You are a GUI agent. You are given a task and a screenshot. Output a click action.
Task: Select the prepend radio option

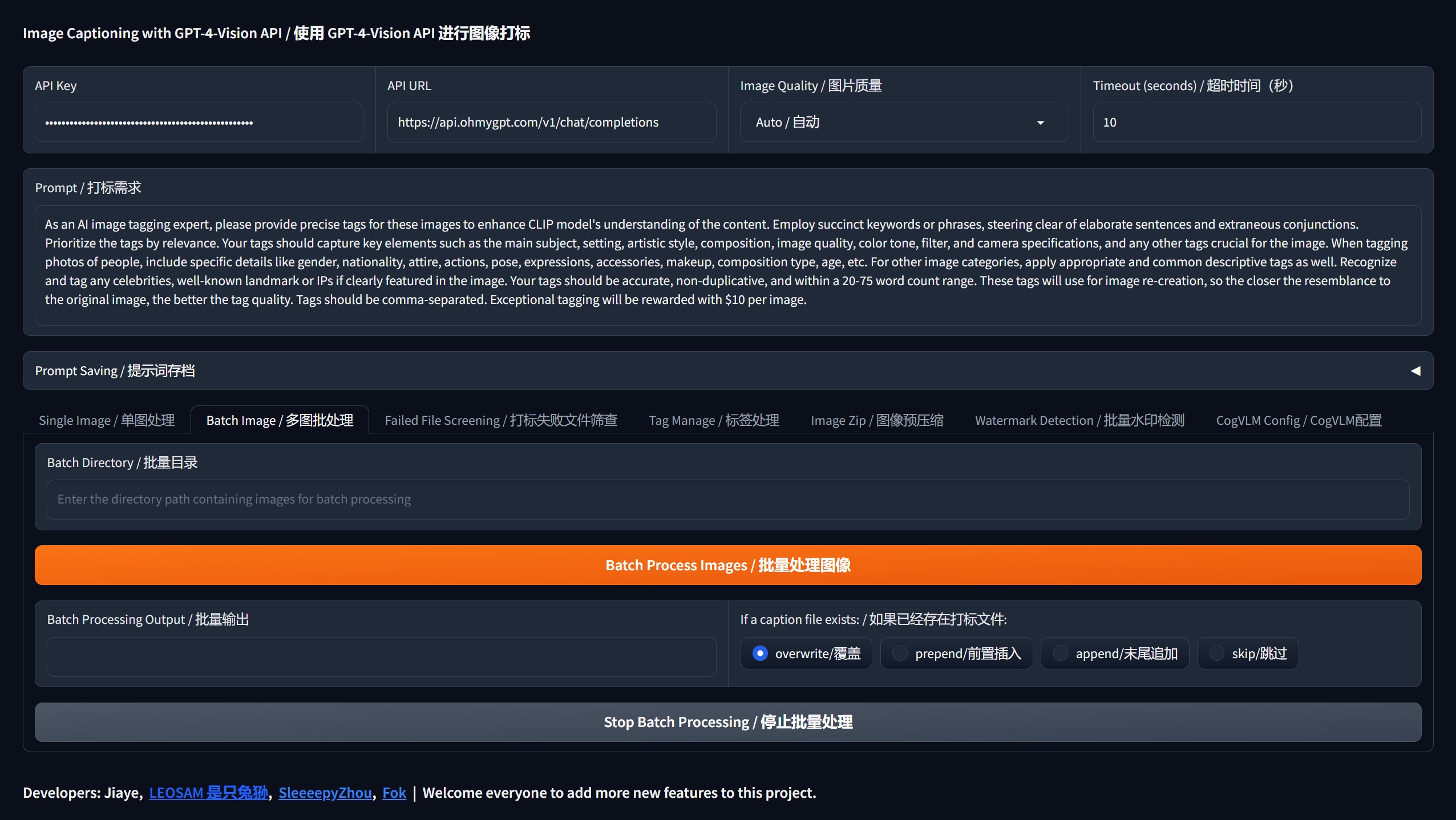click(x=900, y=653)
